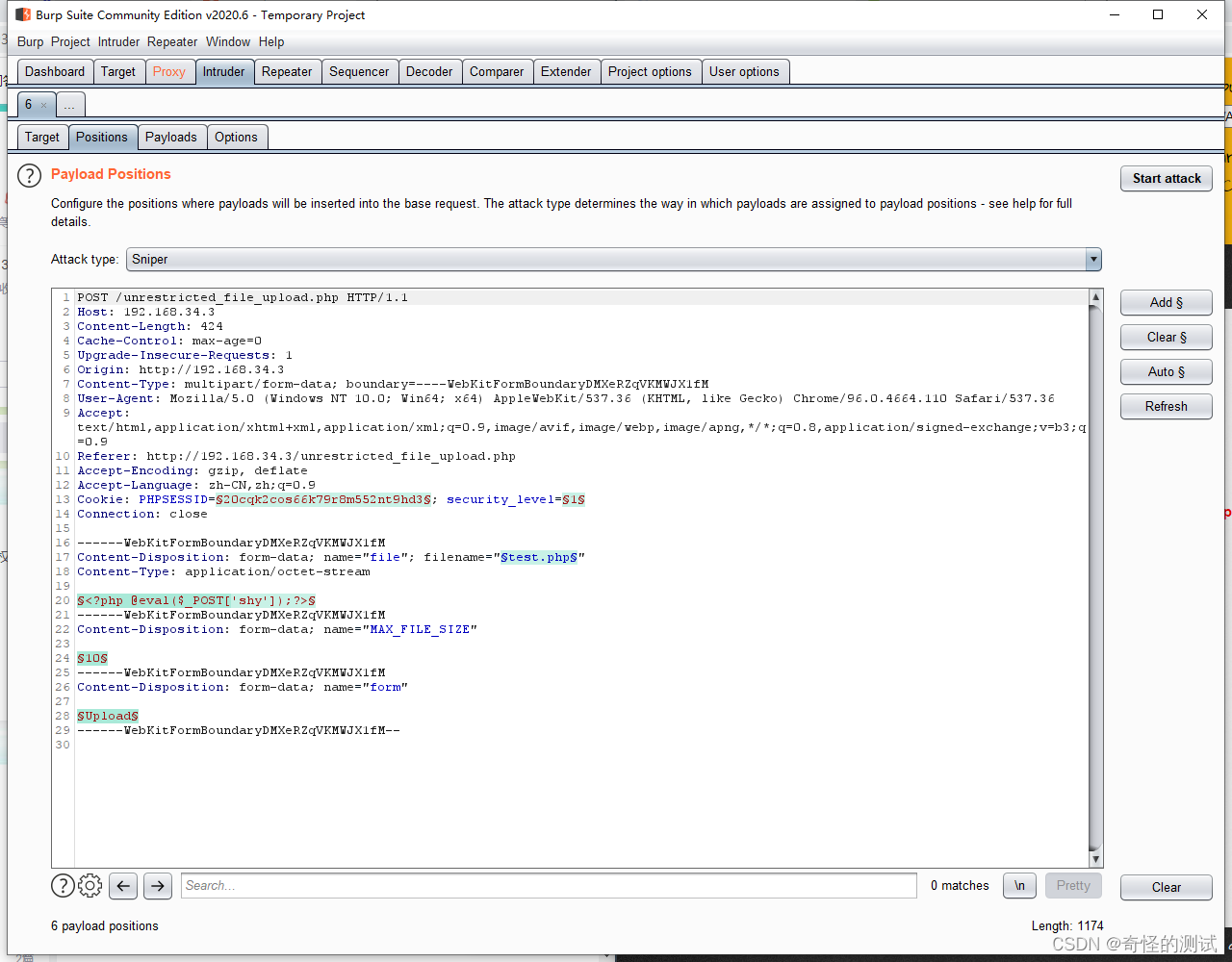The height and width of the screenshot is (962, 1232).
Task: Open the Intruder menu
Action: [118, 41]
